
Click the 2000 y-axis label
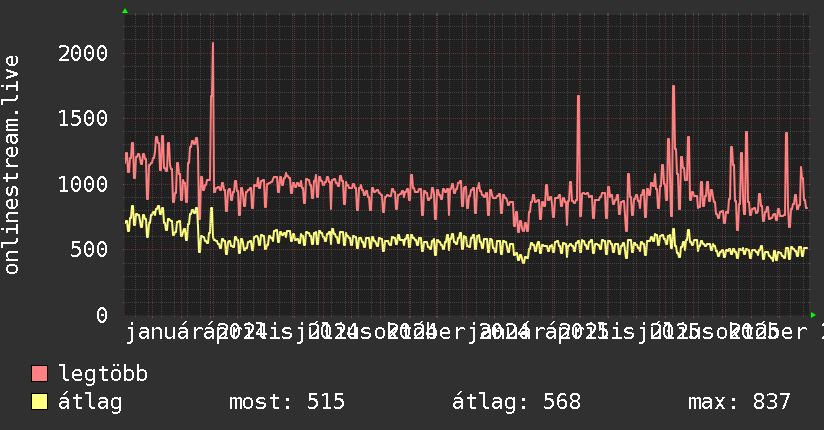[83, 54]
